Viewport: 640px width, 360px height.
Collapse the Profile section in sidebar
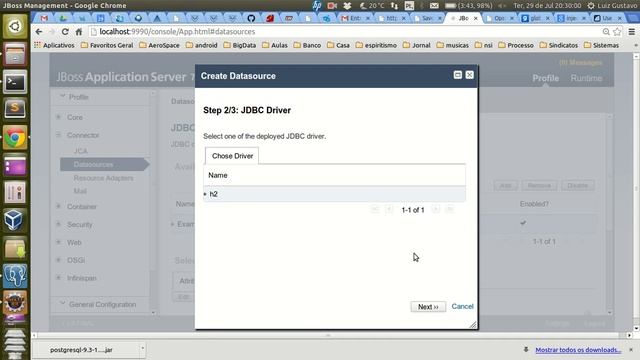click(x=63, y=97)
